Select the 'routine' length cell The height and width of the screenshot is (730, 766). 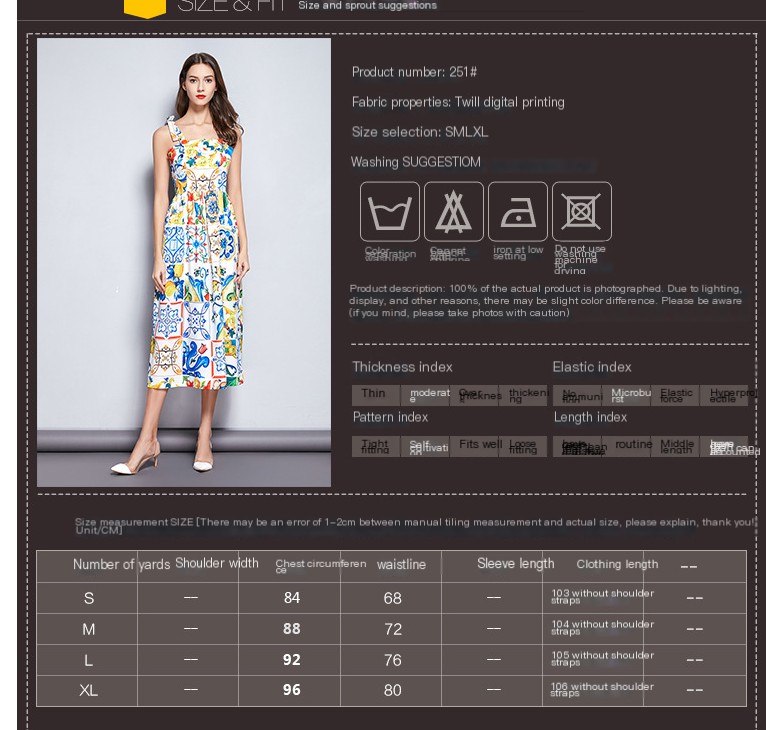[x=626, y=446]
